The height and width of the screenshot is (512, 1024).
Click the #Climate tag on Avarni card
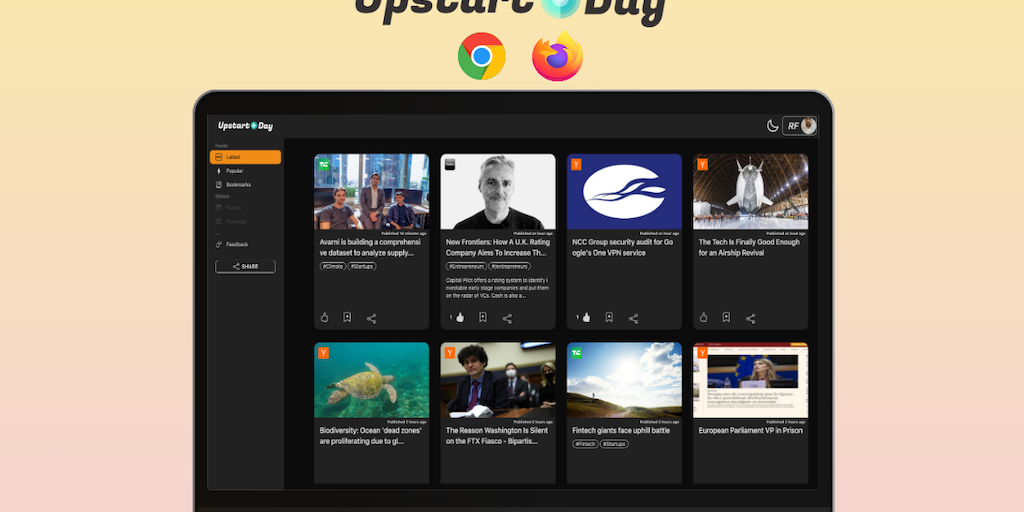coord(332,266)
